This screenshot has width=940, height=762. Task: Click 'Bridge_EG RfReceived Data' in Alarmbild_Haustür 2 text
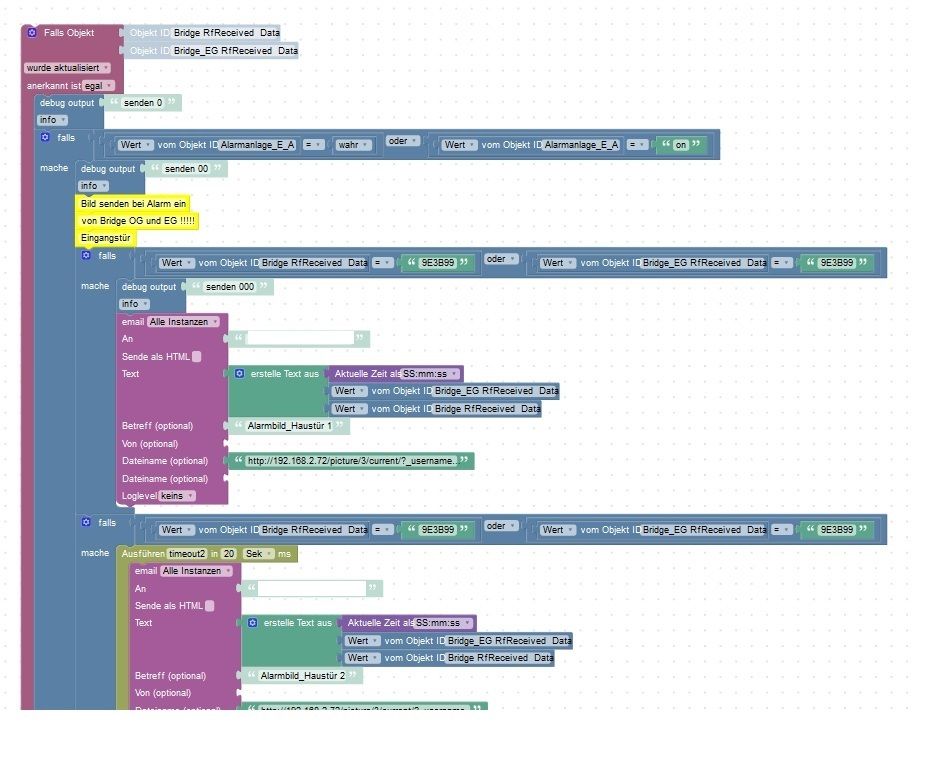[x=510, y=641]
